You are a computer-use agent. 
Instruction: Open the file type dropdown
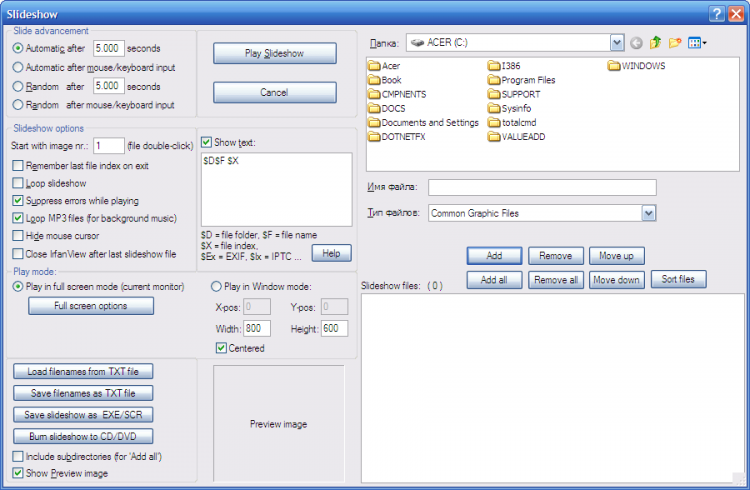point(649,213)
